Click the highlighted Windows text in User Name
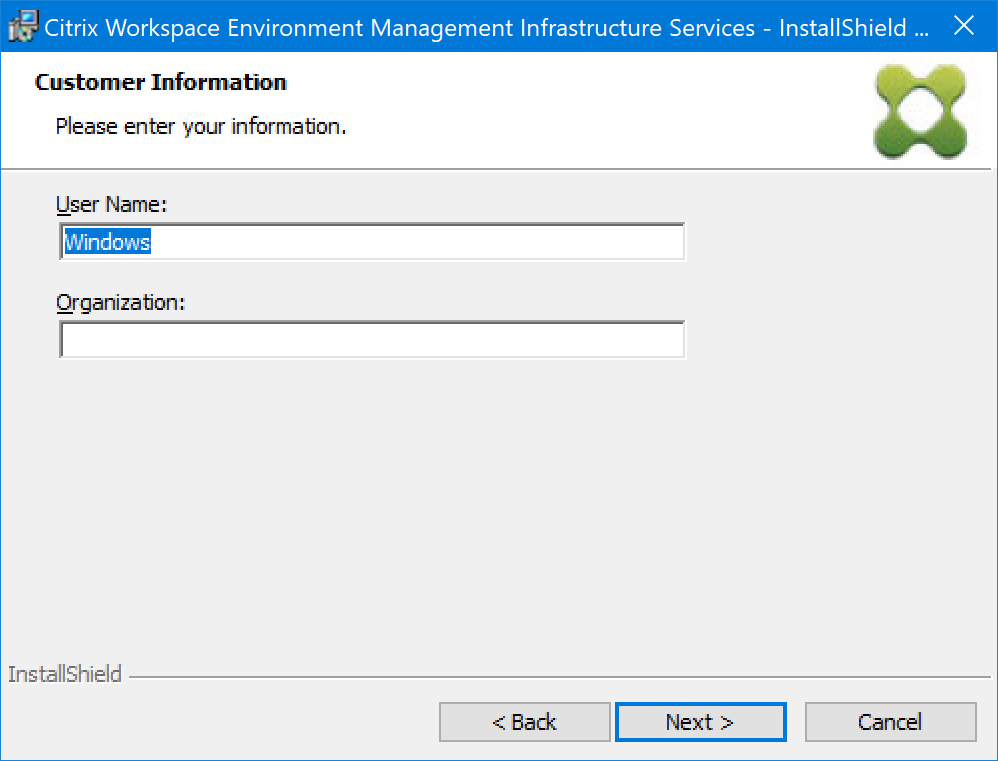Screen dimensions: 998x761 tap(107, 242)
